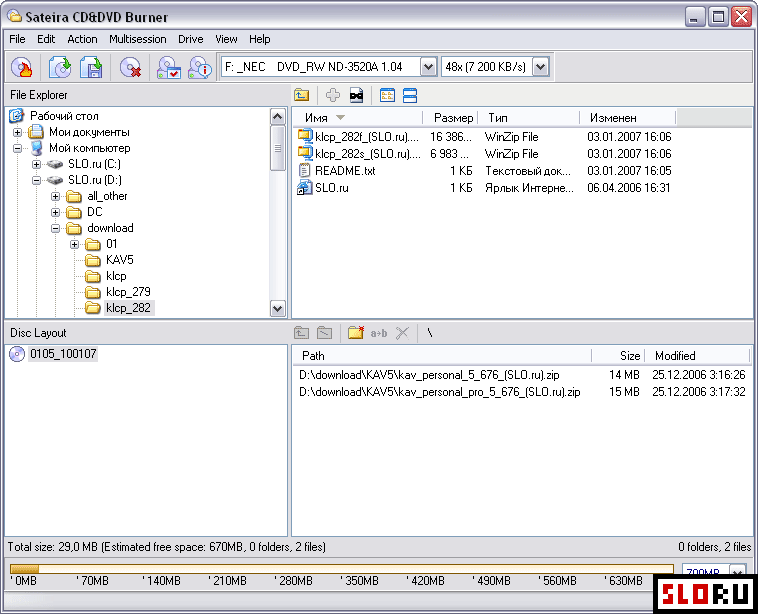This screenshot has width=758, height=614.
Task: Click the Burn disc flame icon
Action: point(22,67)
